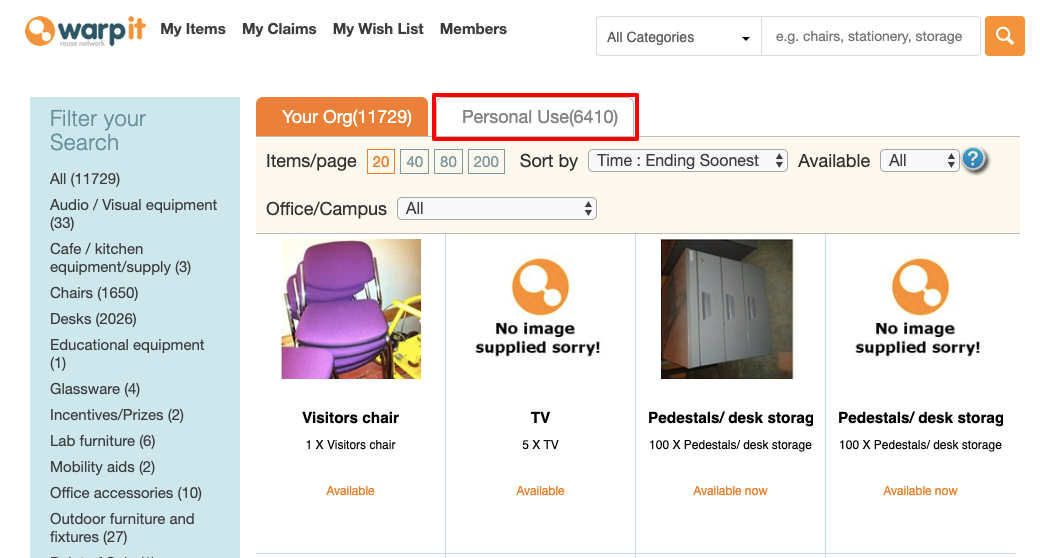Open the Visitors chair listing title
Screen dimensions: 1040x558
350,417
